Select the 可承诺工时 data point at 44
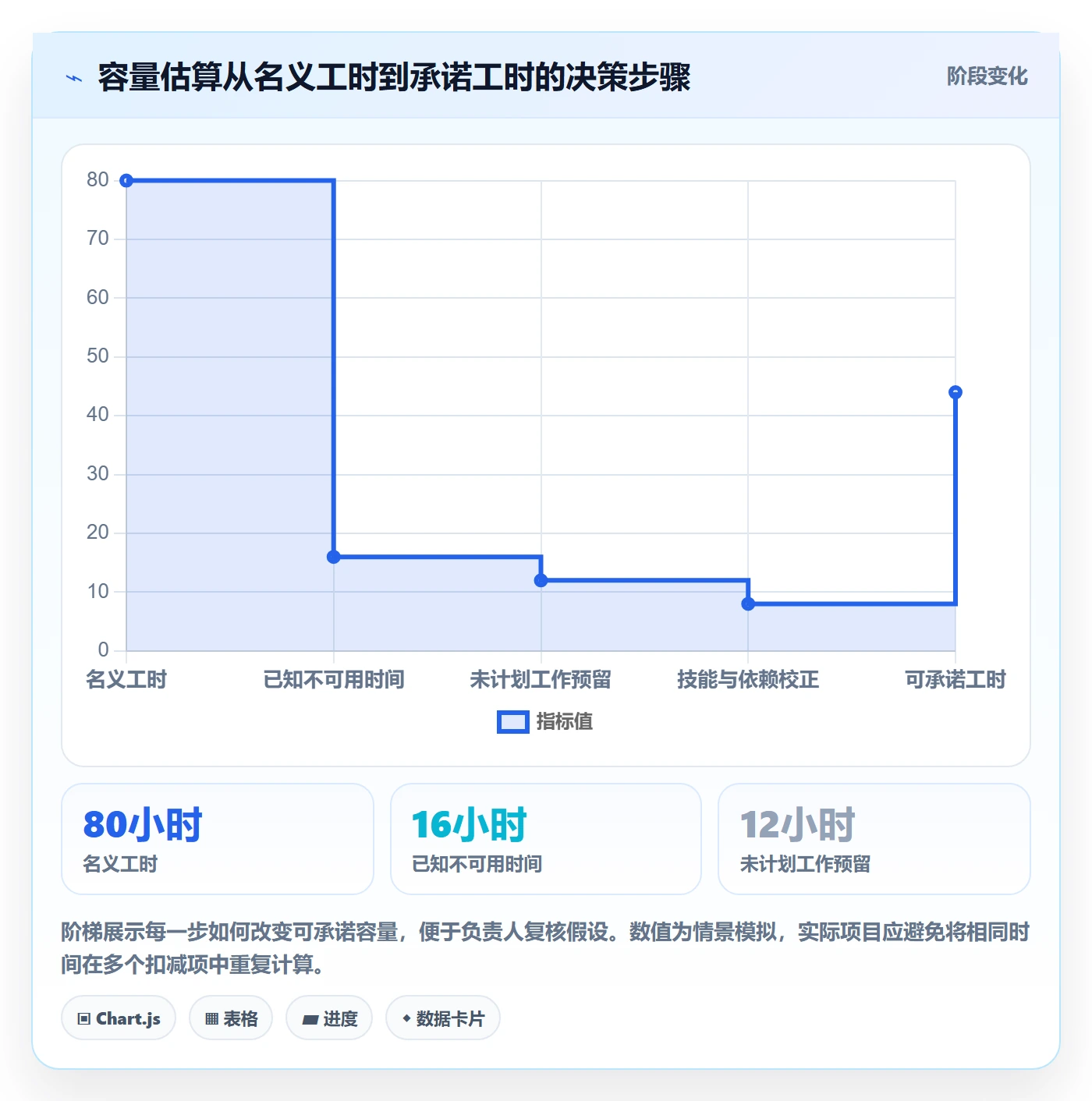 pos(955,392)
